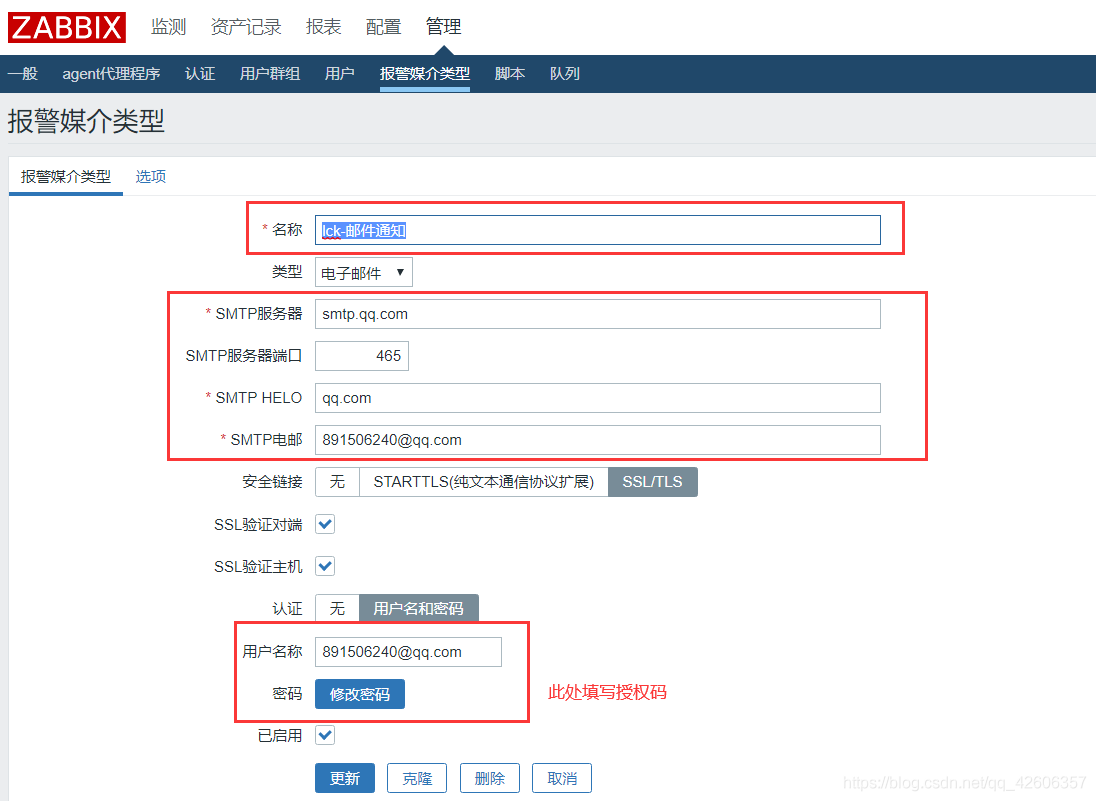
Task: Open the 监测 top menu
Action: [168, 27]
